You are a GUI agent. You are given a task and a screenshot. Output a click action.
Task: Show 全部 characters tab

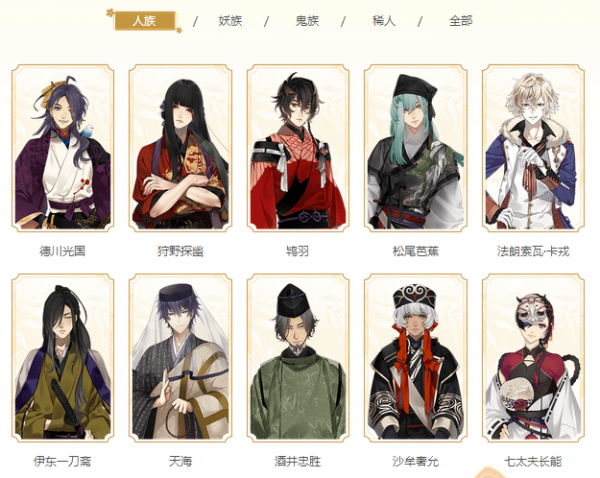(461, 21)
